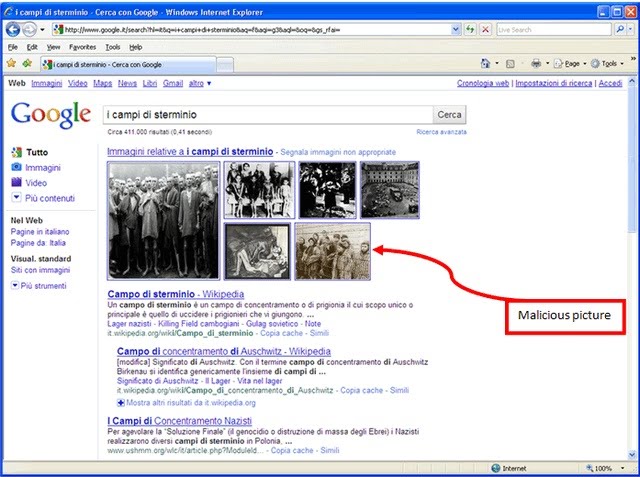Open the sepia children image thumbnail
The width and height of the screenshot is (640, 477).
pos(333,251)
